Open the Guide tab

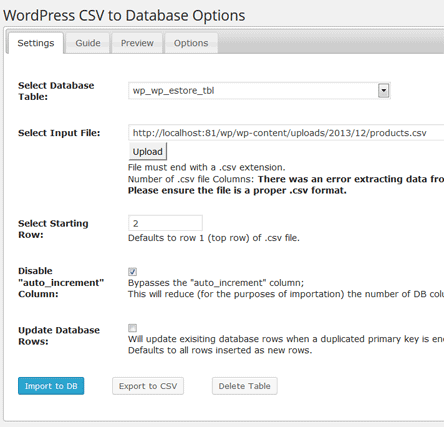coord(88,43)
